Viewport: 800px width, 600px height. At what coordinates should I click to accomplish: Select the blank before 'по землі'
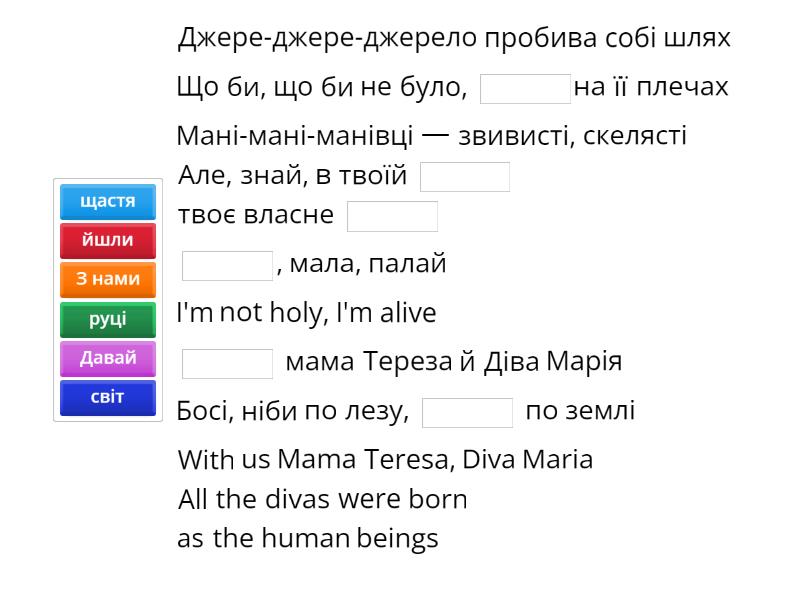click(x=467, y=412)
